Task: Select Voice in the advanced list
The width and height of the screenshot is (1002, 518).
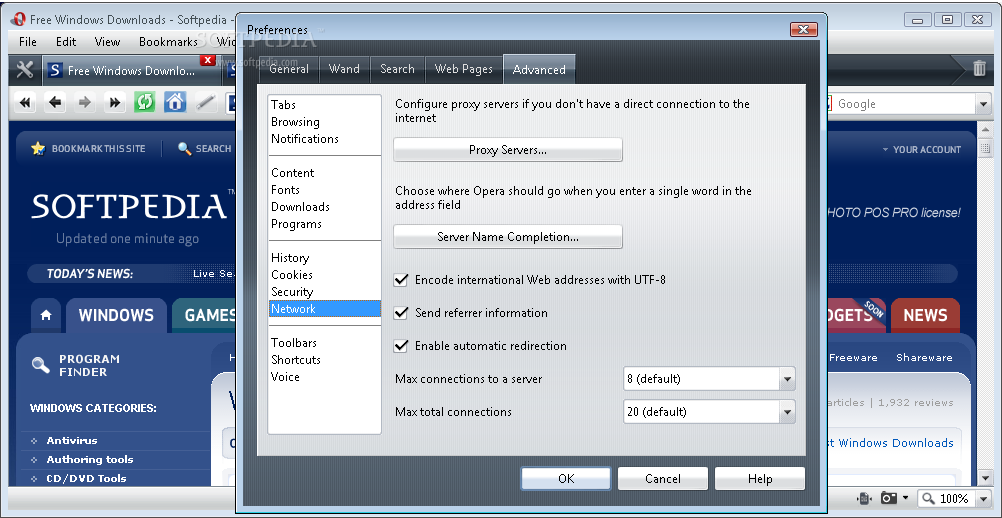Action: coord(325,377)
